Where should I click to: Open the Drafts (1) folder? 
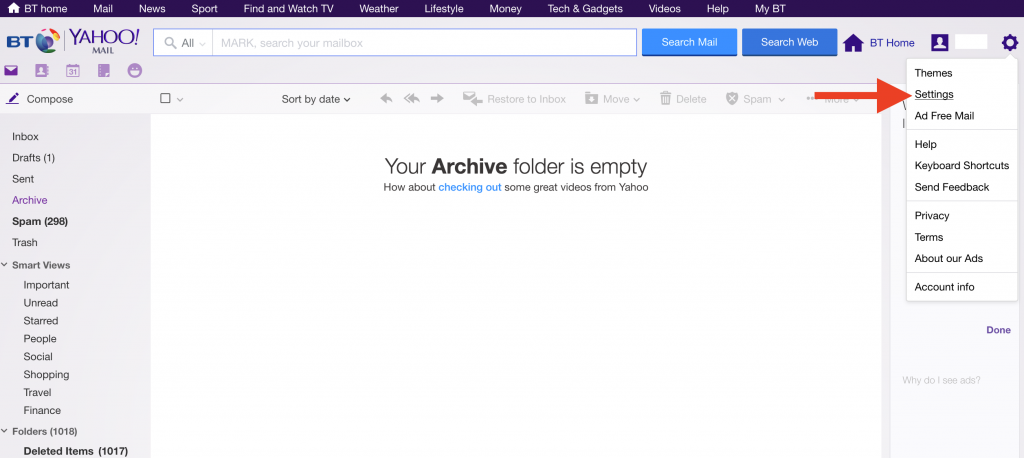(x=33, y=157)
